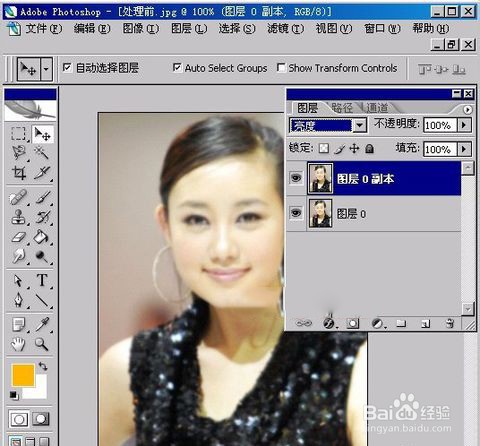Click the 不透明度 100% input field
The height and width of the screenshot is (446, 480).
click(440, 125)
